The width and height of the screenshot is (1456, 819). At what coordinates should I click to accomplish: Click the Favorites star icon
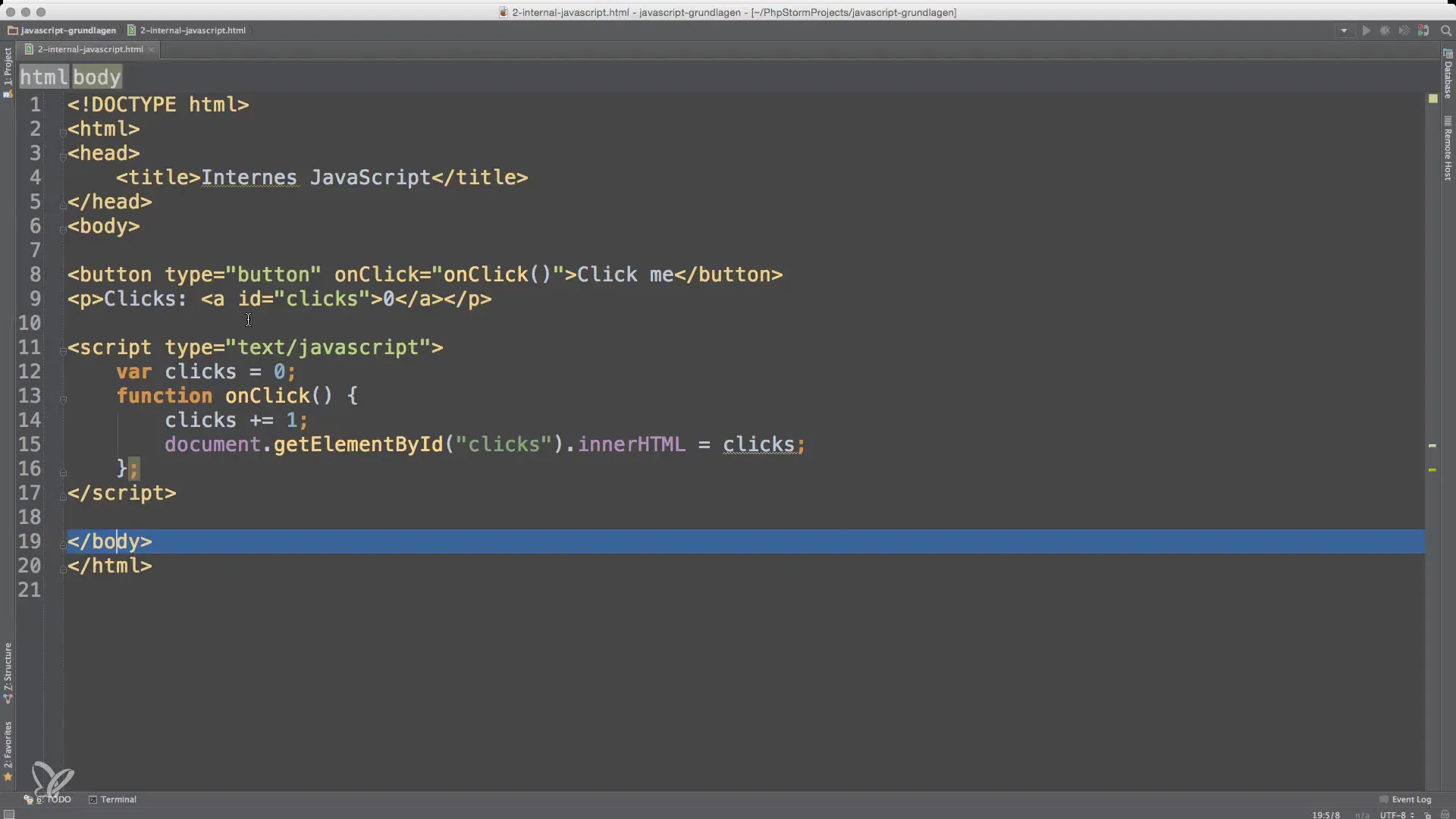[8, 777]
